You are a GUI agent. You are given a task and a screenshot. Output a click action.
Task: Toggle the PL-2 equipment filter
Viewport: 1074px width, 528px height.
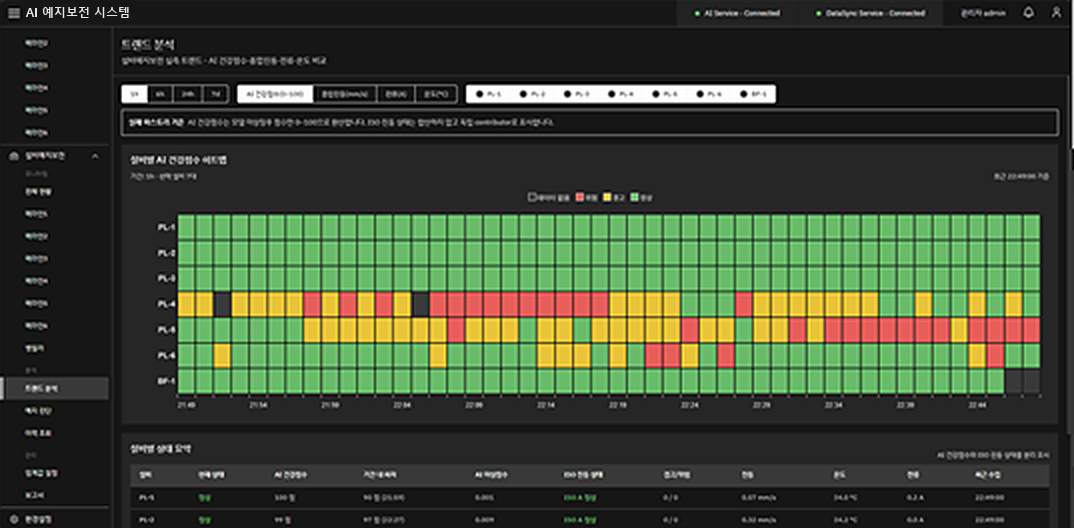tap(533, 94)
